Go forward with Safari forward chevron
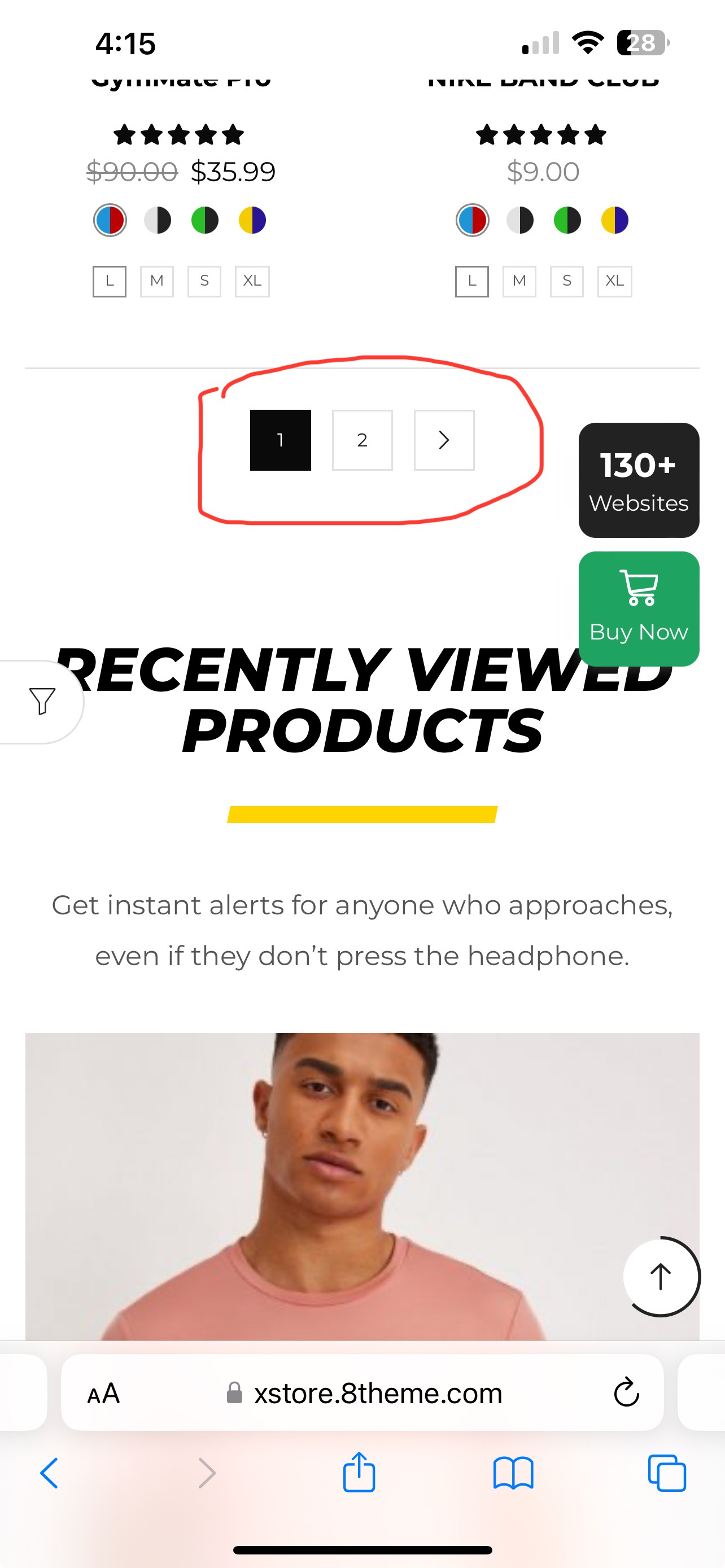725x1568 pixels. [208, 1474]
